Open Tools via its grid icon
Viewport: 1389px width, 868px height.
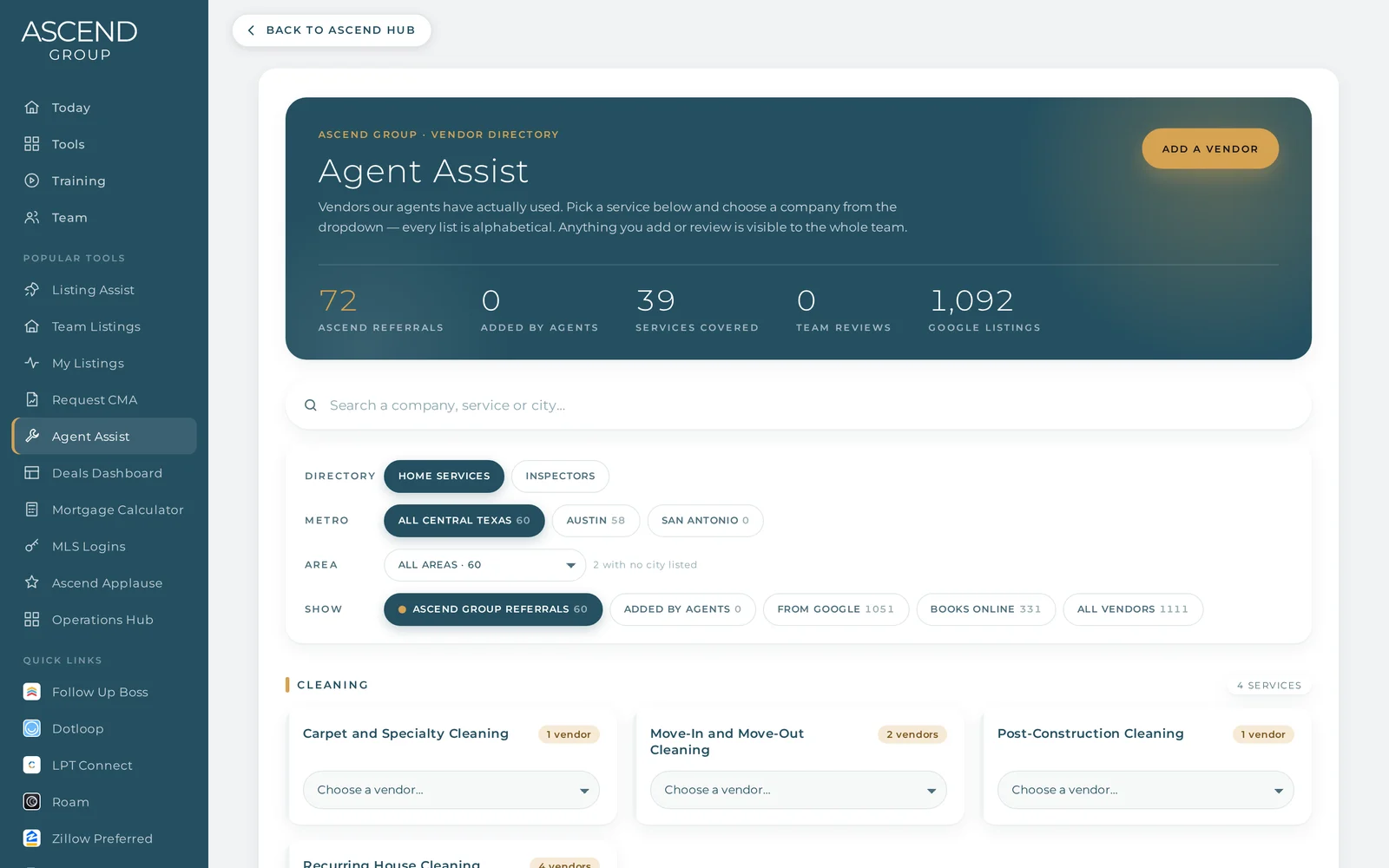pos(32,144)
